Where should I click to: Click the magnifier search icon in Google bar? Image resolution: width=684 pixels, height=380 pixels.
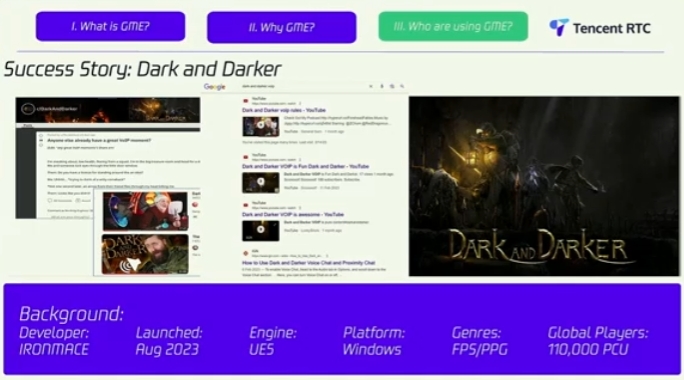coord(402,86)
